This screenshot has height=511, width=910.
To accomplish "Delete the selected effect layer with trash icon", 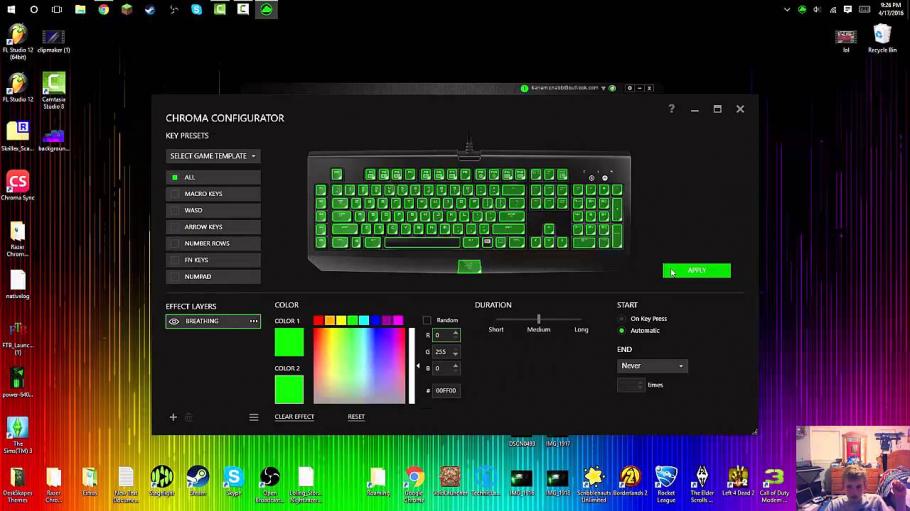I will pyautogui.click(x=188, y=417).
